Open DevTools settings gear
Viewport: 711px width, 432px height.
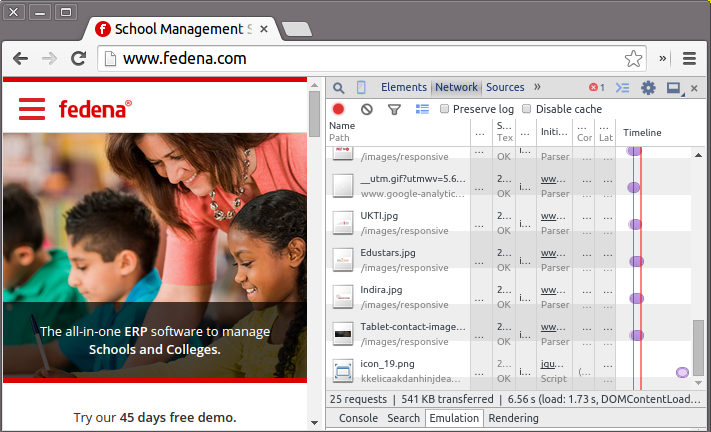pyautogui.click(x=648, y=88)
